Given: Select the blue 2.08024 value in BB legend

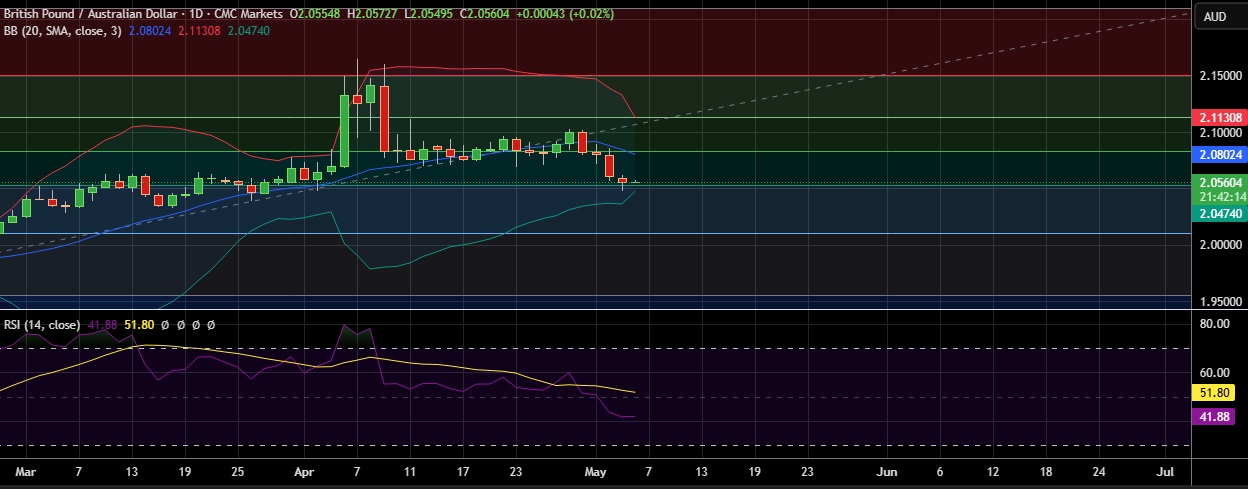Looking at the screenshot, I should [x=151, y=31].
